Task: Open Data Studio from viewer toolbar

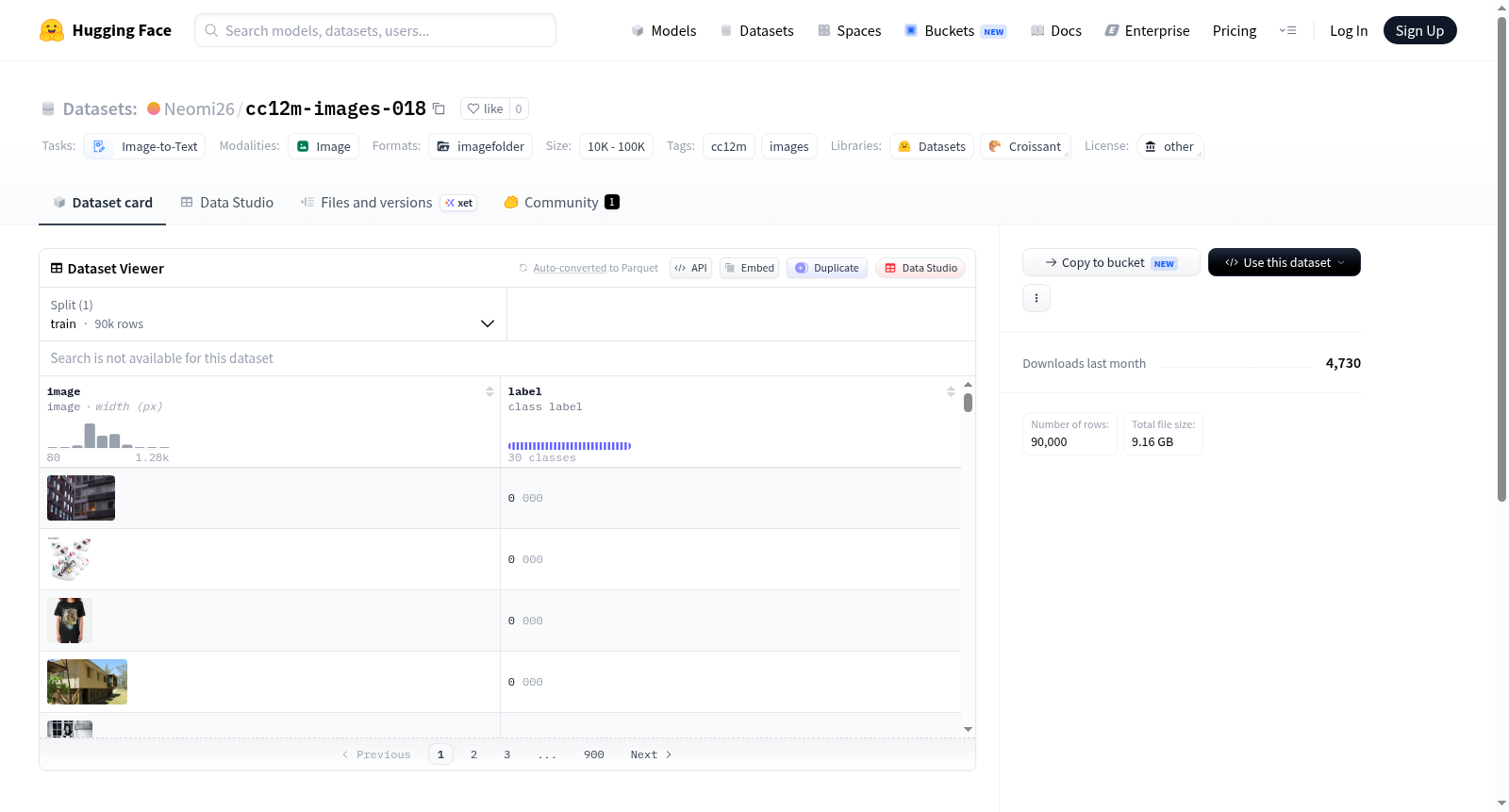Action: (x=920, y=268)
